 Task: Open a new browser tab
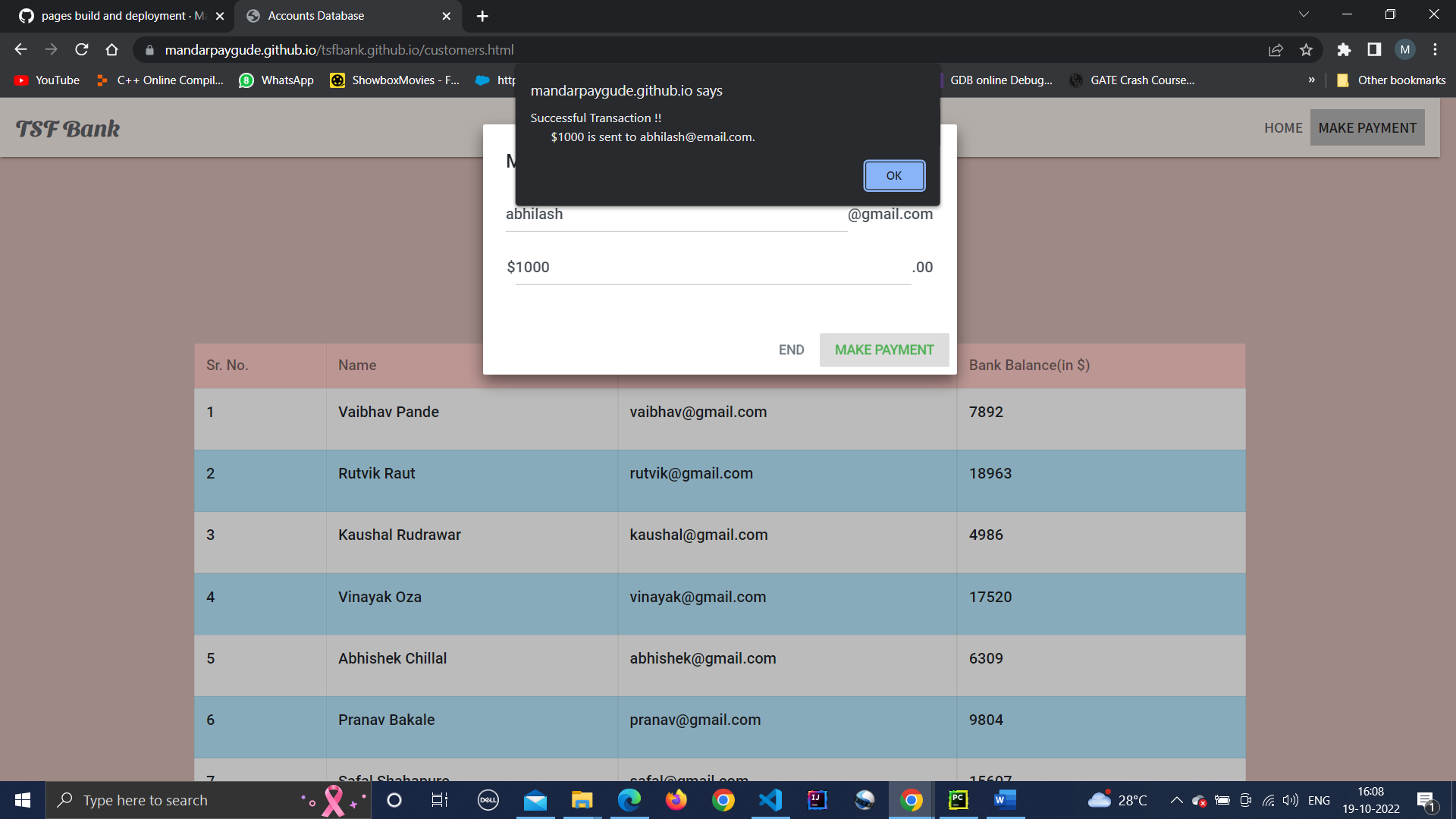(x=482, y=16)
